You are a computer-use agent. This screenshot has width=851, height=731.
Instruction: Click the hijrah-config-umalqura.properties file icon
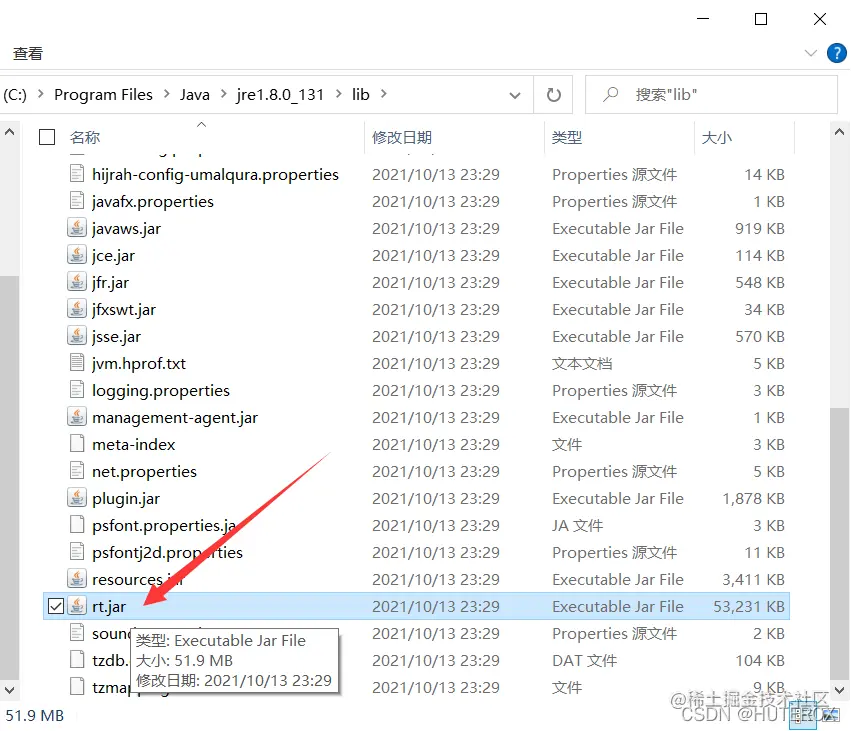77,174
